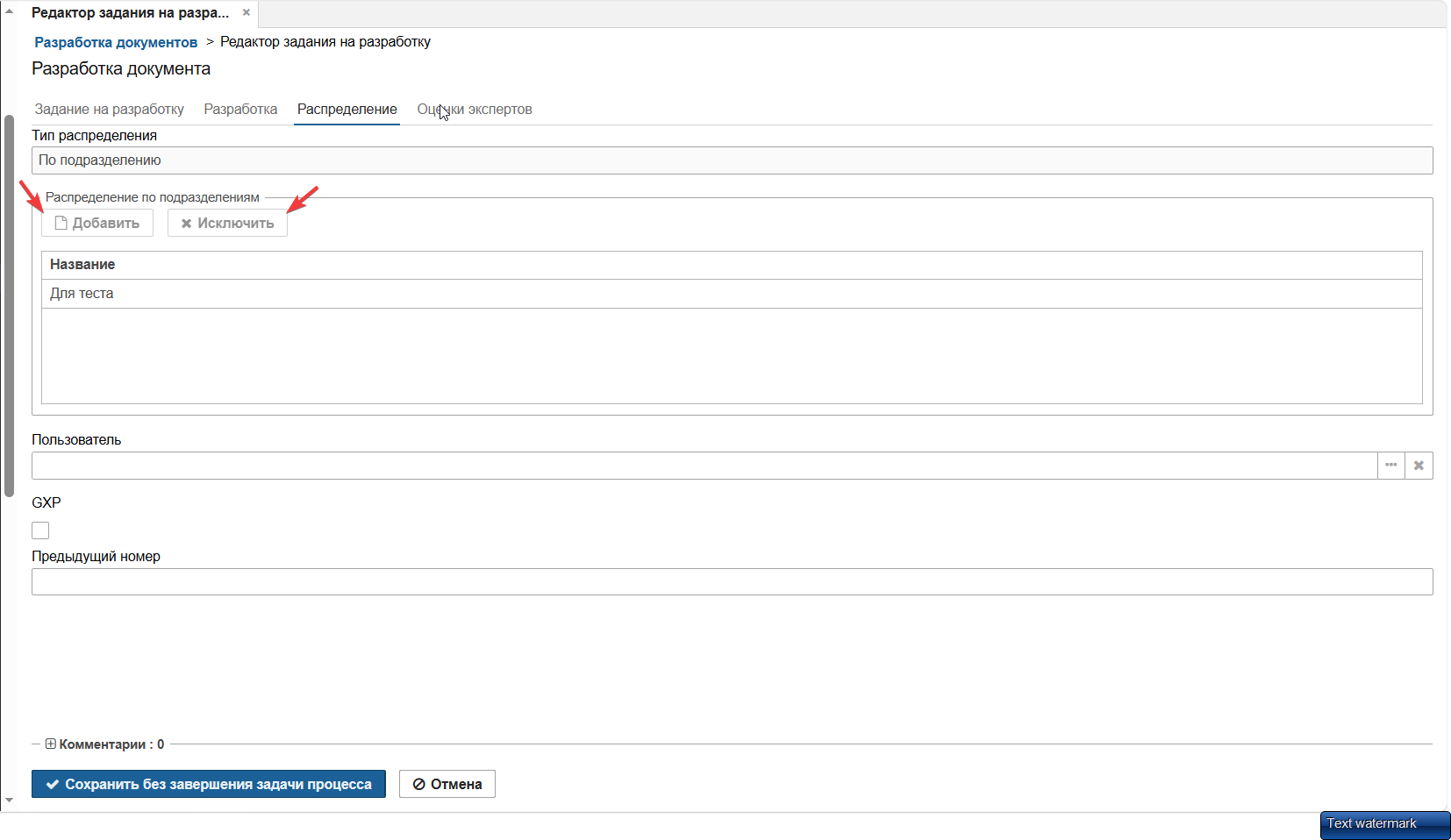Screen dimensions: 1451x840
Task: Toggle the GXP checkbox
Action: tap(40, 530)
